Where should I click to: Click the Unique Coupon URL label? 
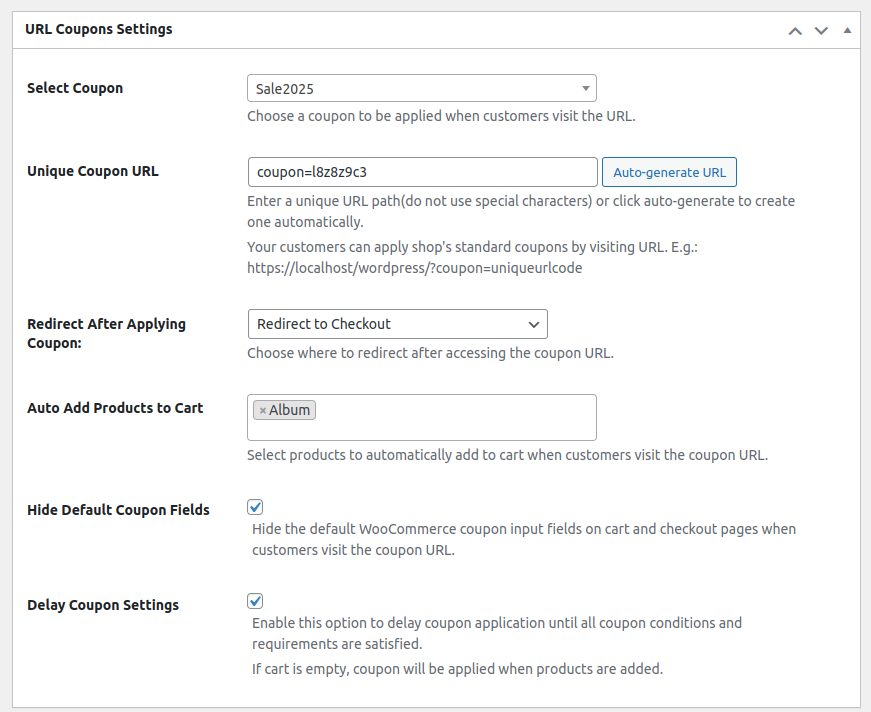click(x=93, y=171)
